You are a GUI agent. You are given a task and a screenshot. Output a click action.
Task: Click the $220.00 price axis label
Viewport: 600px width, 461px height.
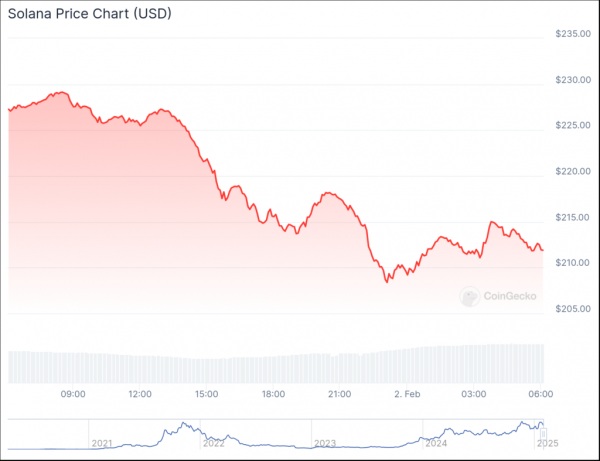tap(573, 171)
